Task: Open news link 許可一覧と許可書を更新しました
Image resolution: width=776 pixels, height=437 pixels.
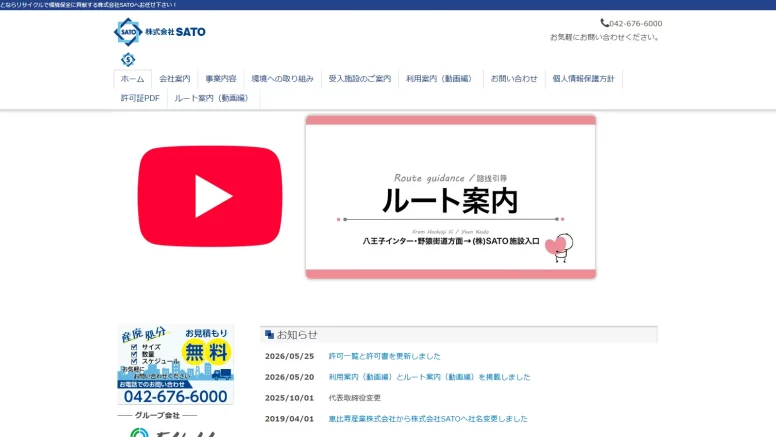Action: coord(385,356)
